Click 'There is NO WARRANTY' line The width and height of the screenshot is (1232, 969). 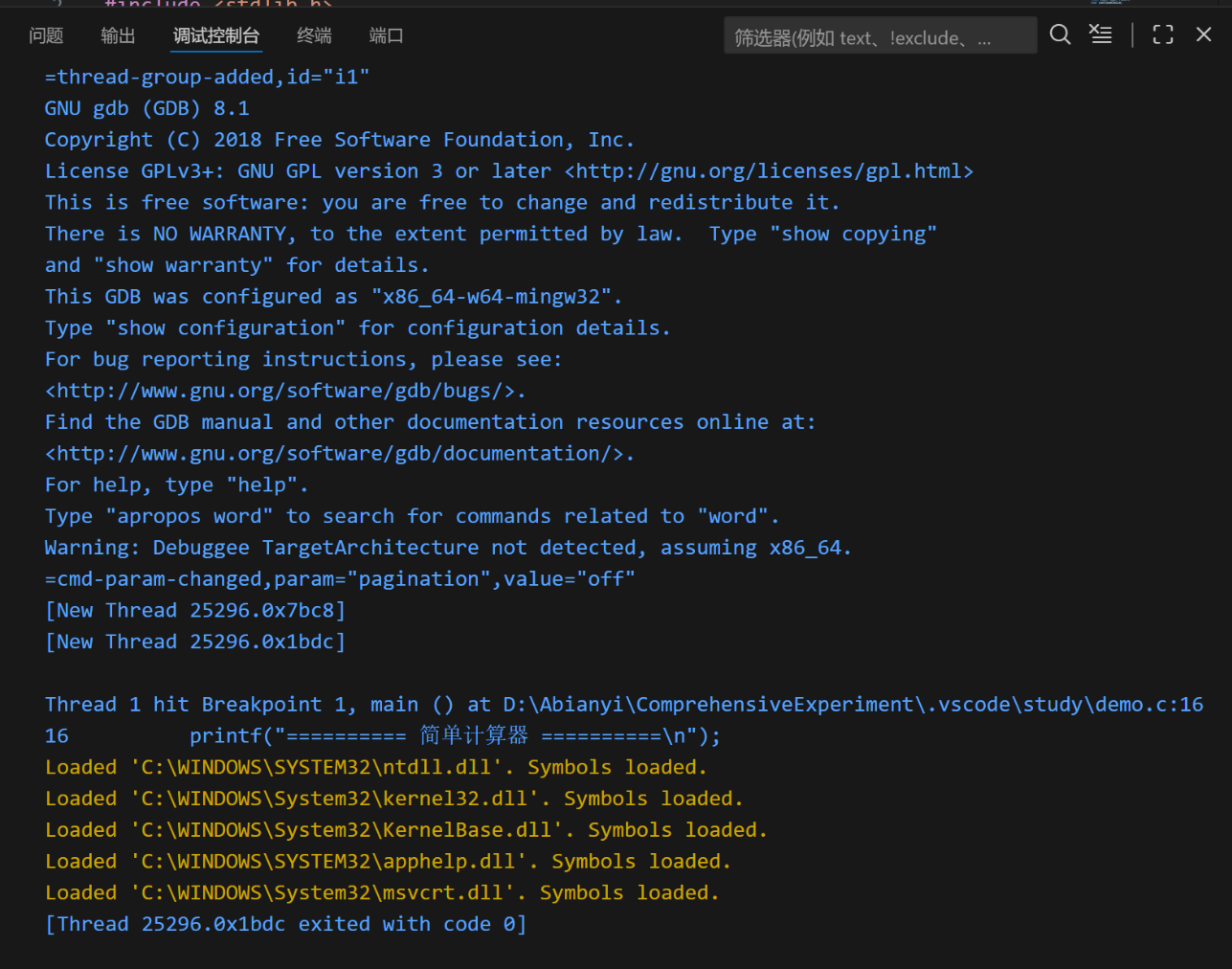pos(491,235)
